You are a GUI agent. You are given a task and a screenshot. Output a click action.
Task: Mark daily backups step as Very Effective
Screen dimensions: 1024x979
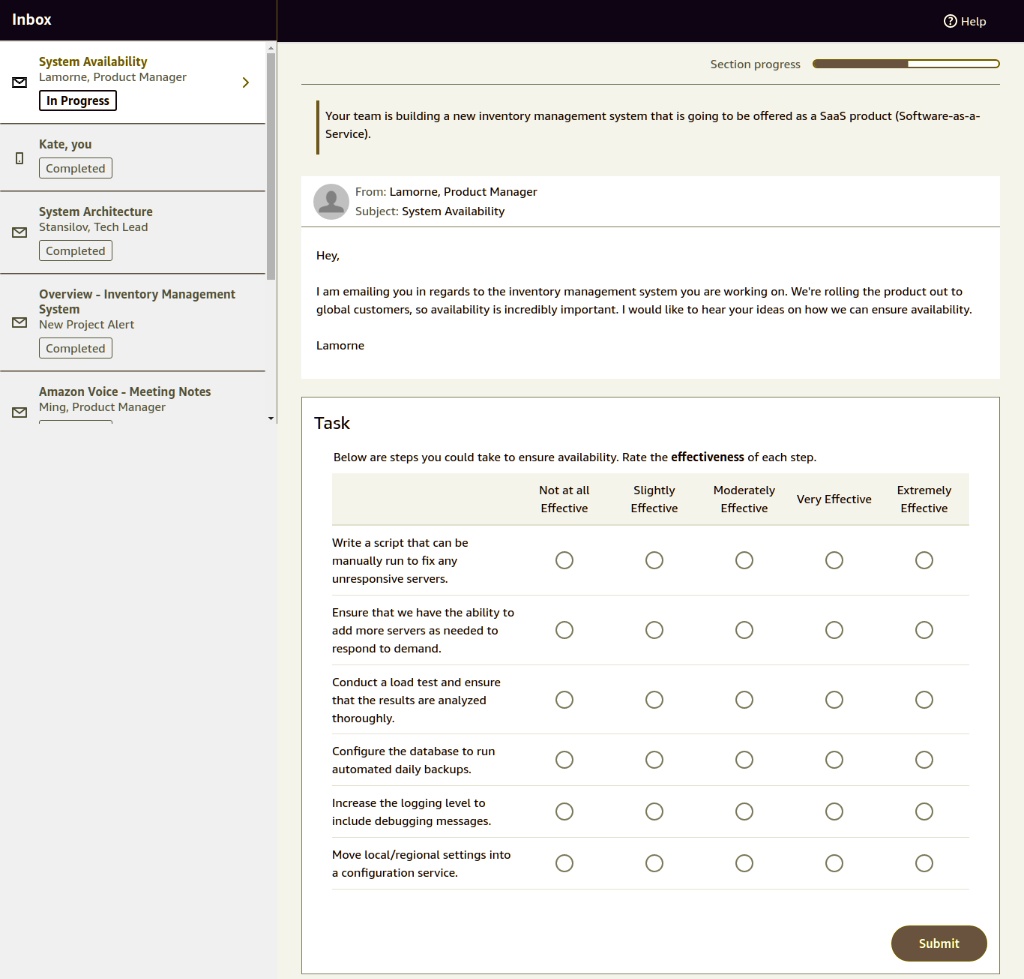834,759
